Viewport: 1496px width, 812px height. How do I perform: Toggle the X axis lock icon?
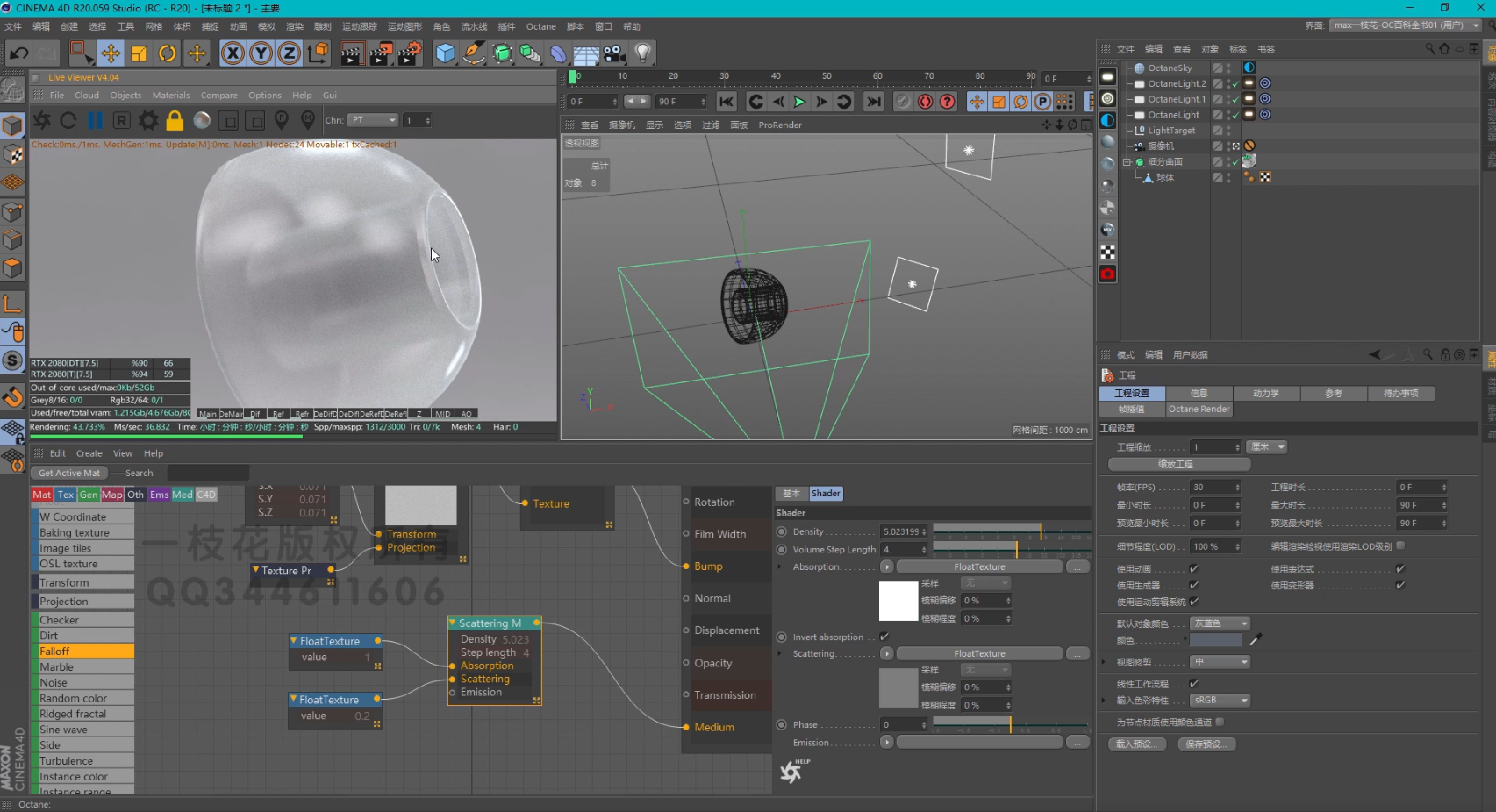pyautogui.click(x=233, y=53)
